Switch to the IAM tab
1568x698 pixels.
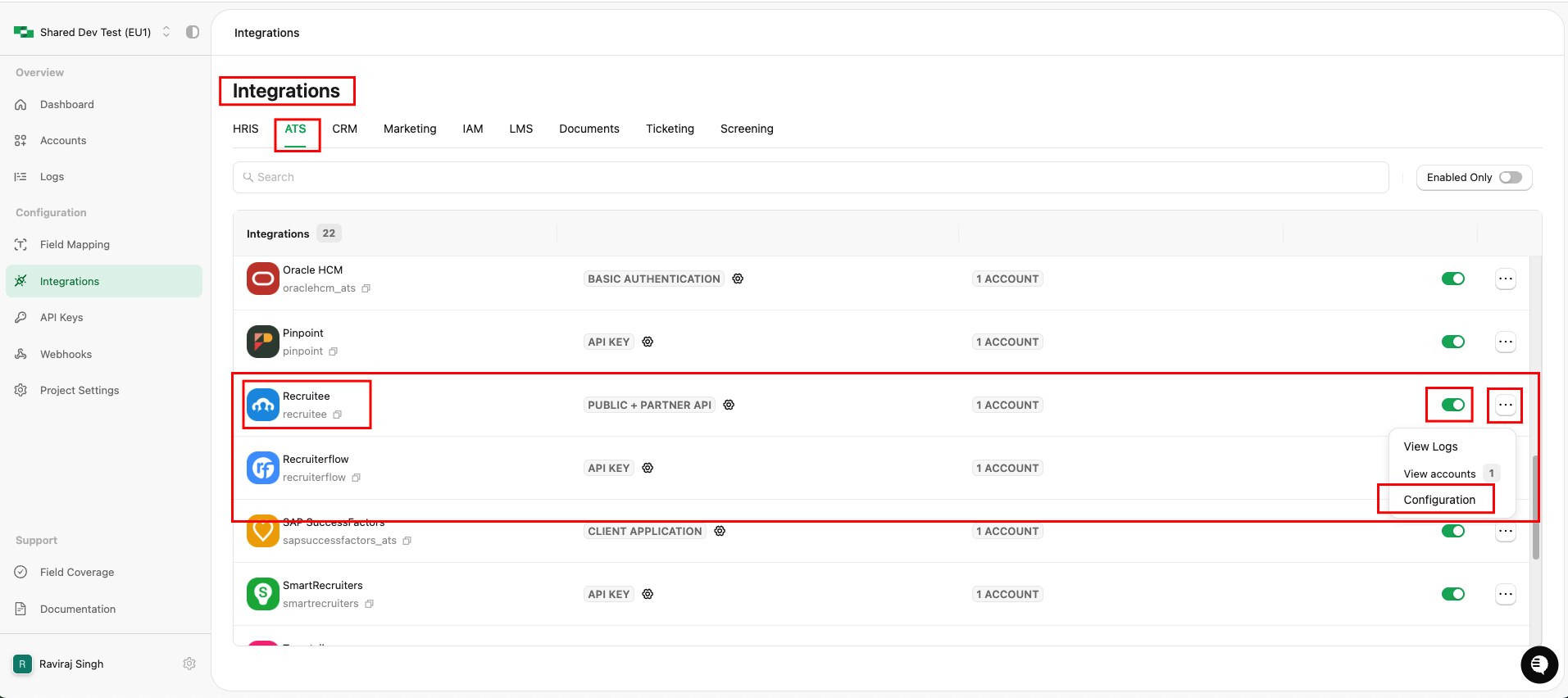pos(473,129)
